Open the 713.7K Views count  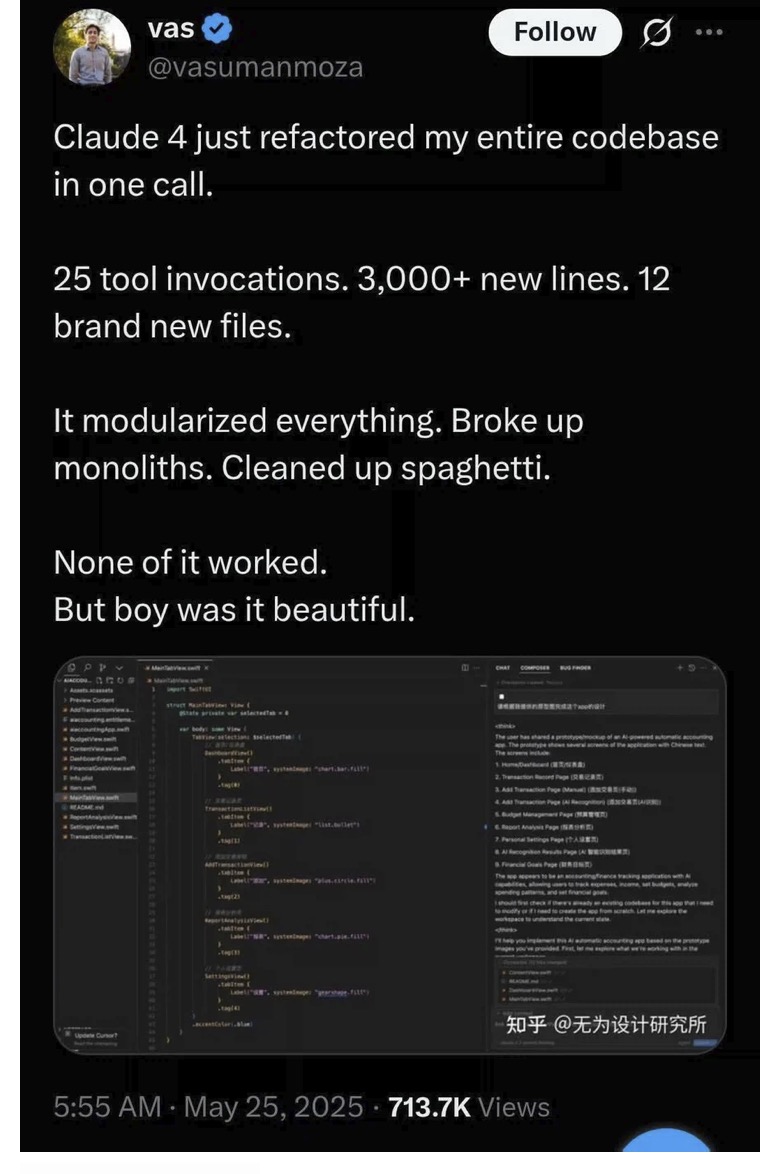[x=469, y=1107]
